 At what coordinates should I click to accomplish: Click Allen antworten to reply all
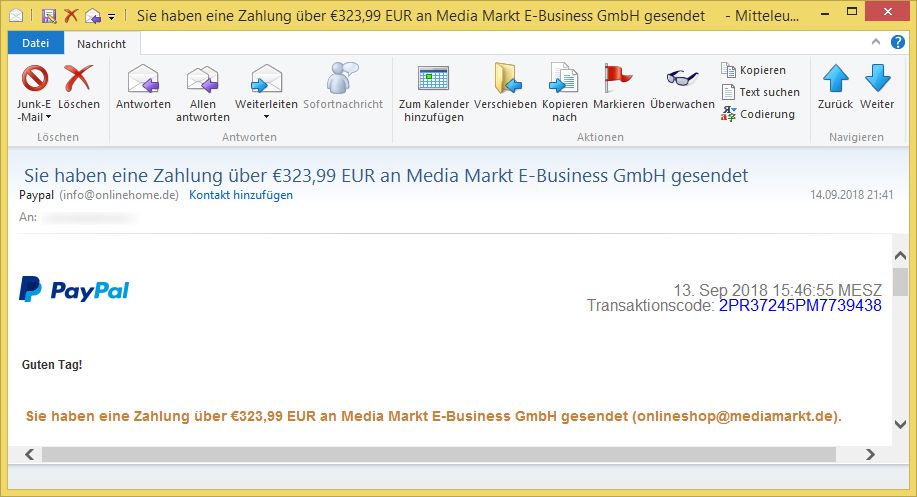click(x=202, y=93)
